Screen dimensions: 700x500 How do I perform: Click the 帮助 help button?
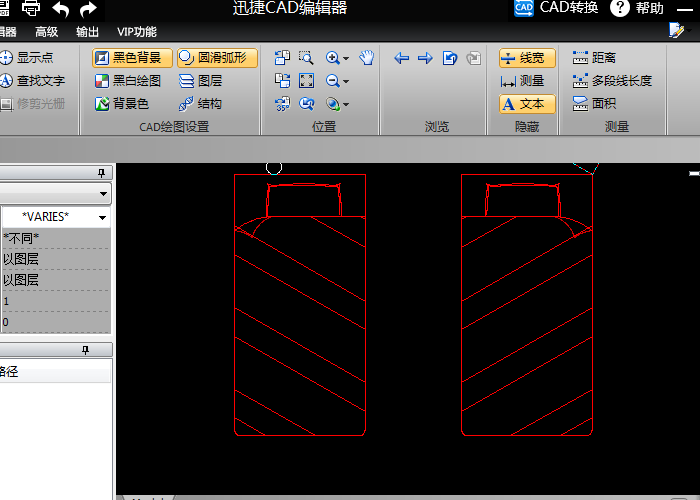pos(636,8)
